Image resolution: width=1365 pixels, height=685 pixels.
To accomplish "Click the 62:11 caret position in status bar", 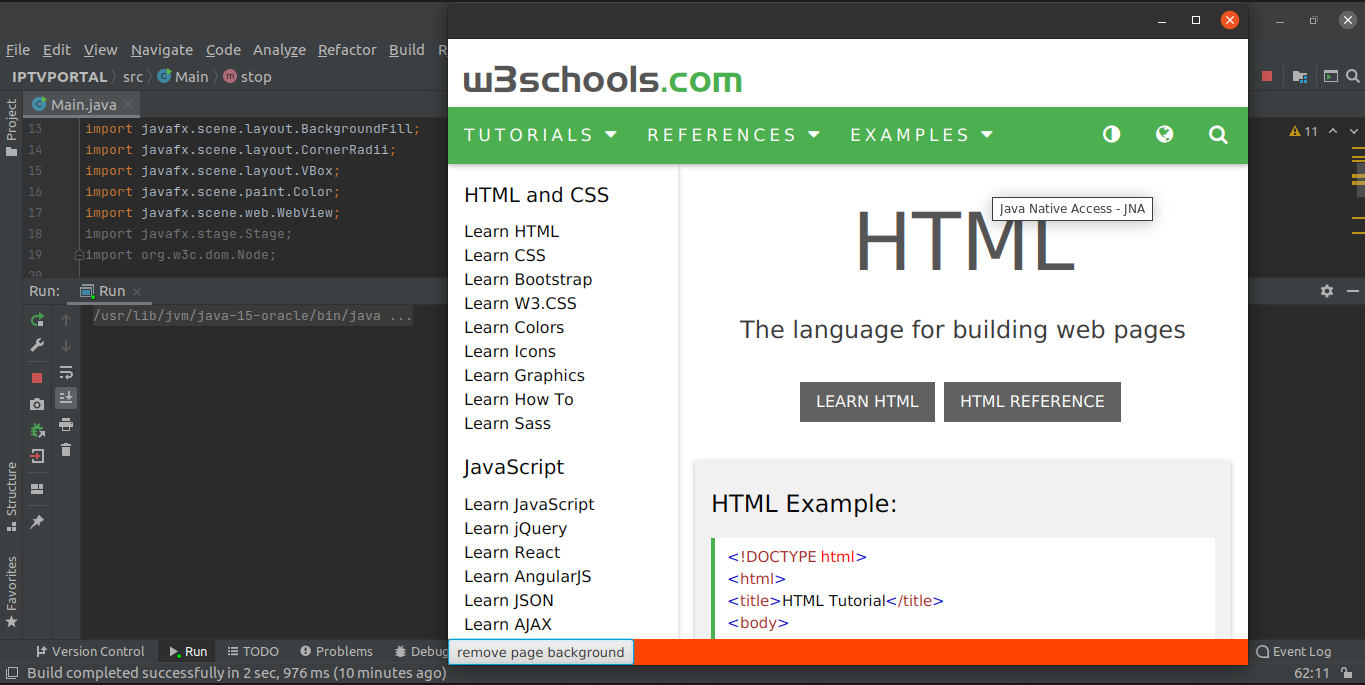I will pos(1312,673).
